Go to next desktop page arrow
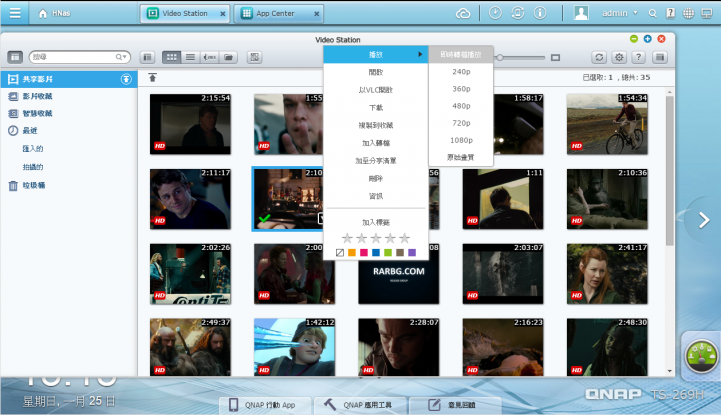 pyautogui.click(x=704, y=220)
